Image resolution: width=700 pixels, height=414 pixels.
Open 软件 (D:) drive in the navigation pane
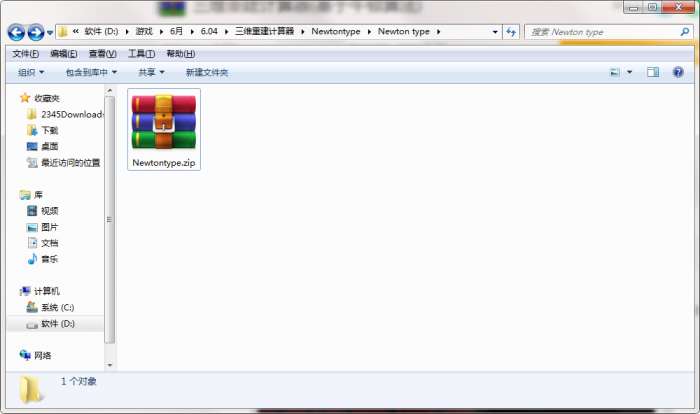pyautogui.click(x=58, y=323)
